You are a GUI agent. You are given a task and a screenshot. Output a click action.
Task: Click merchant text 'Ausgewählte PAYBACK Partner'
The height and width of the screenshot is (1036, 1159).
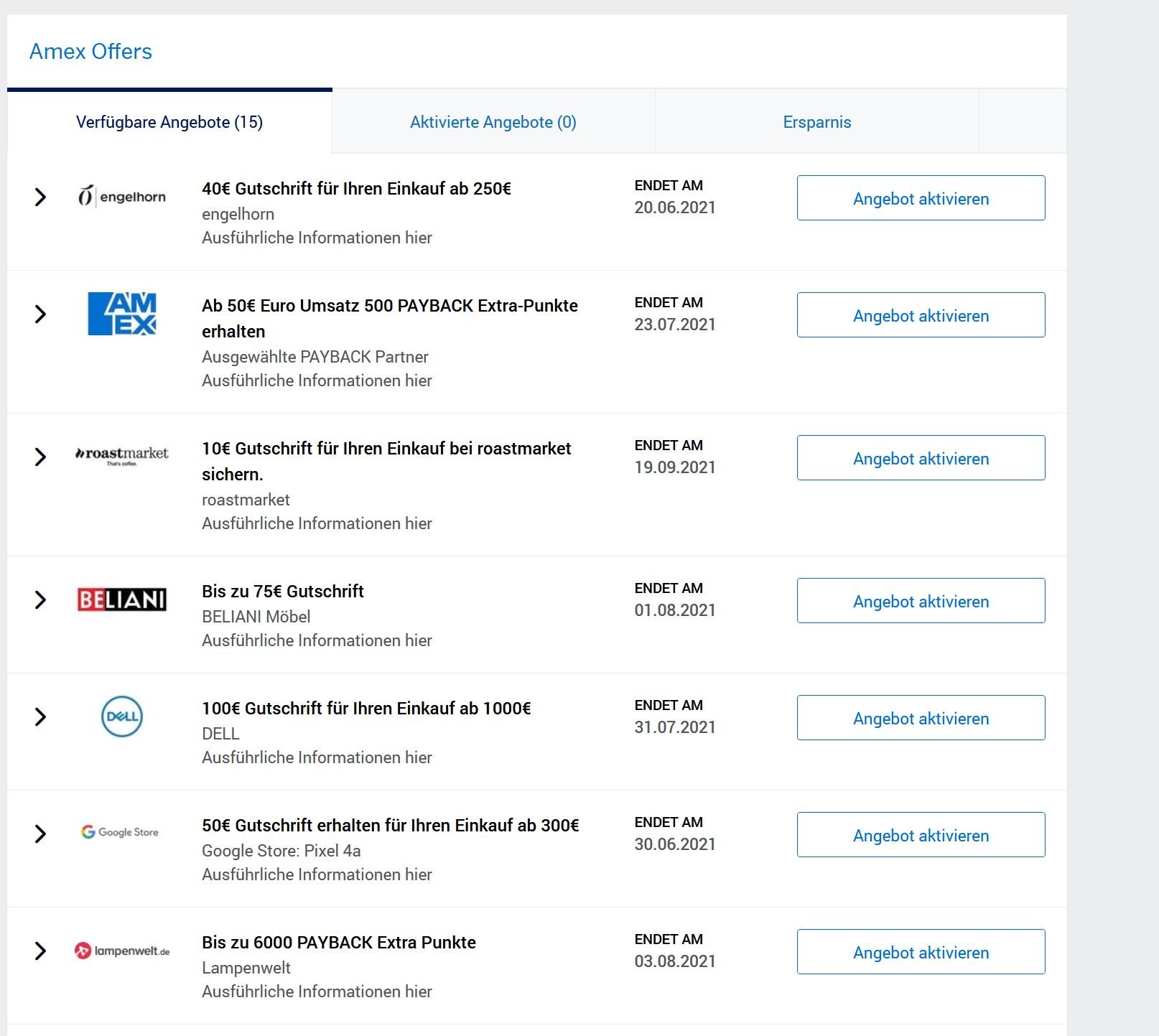(x=315, y=357)
